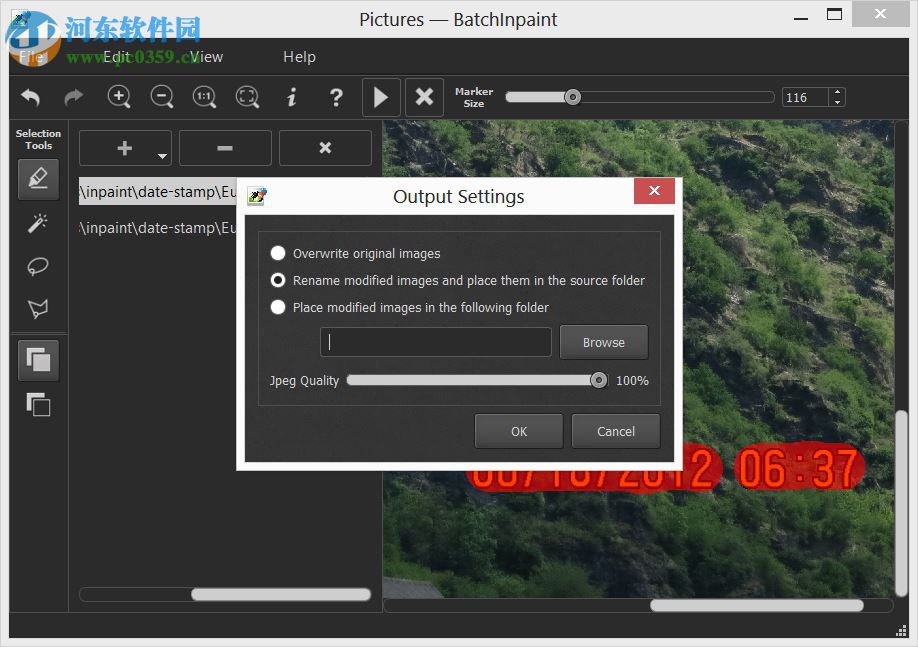Viewport: 918px width, 647px height.
Task: Open dropdown arrow beside the add button
Action: point(162,156)
